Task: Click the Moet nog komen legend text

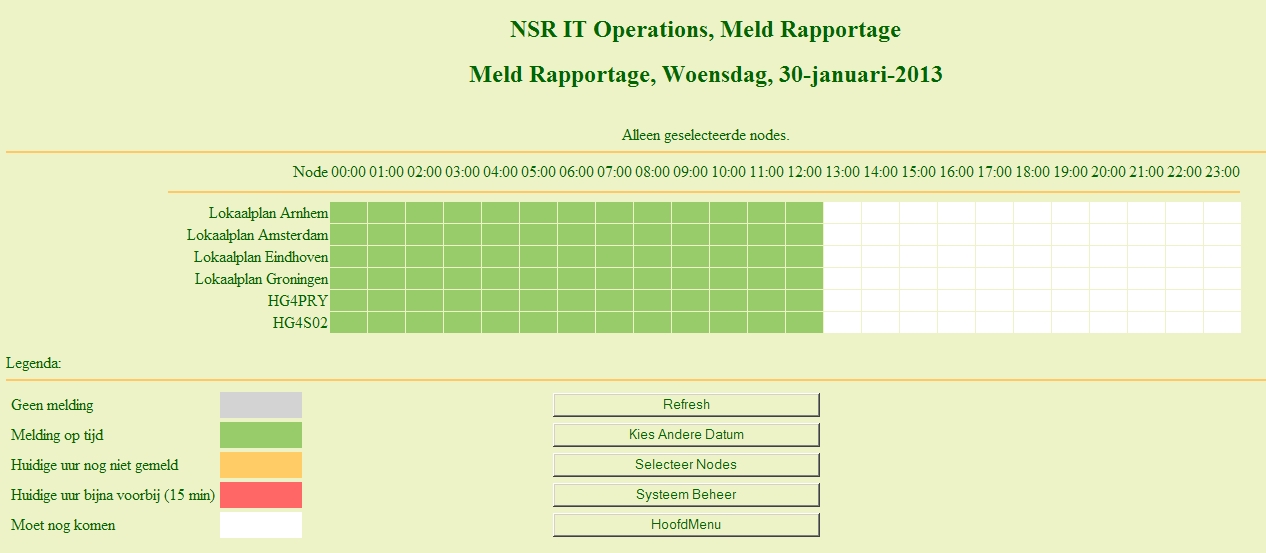Action: coord(63,525)
